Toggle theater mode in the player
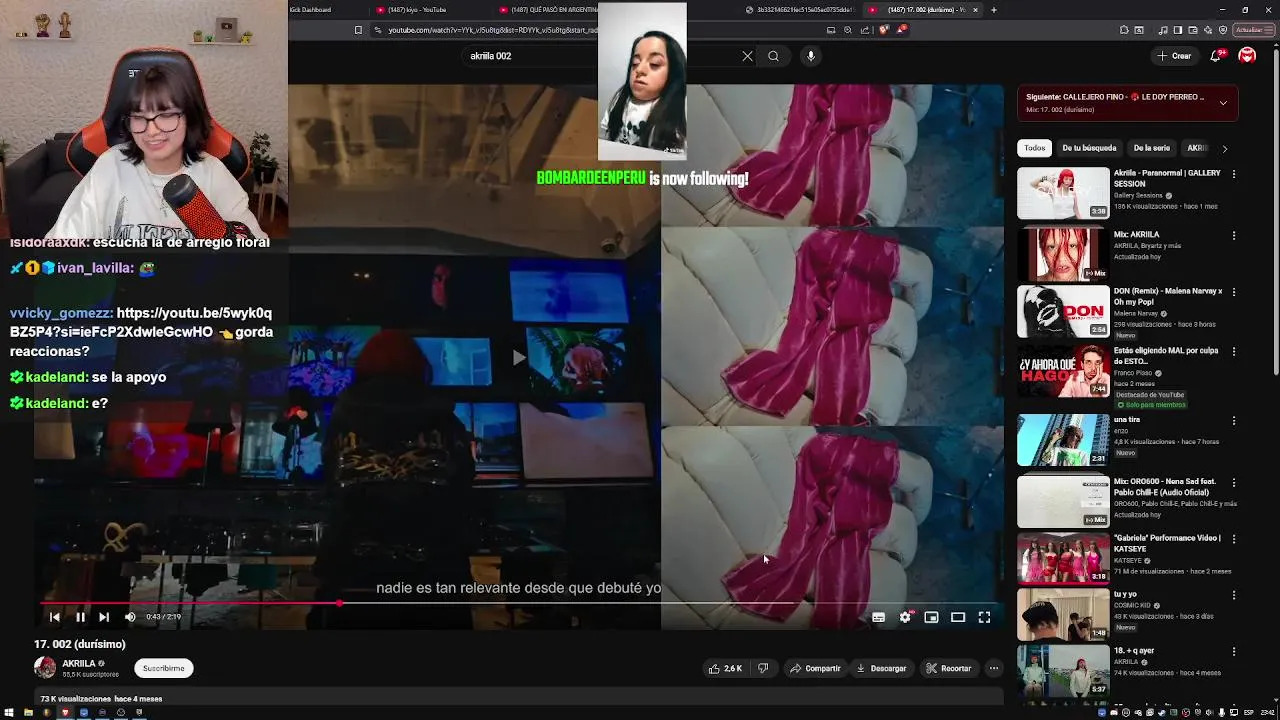Screen dimensions: 1280x720 [x=958, y=618]
